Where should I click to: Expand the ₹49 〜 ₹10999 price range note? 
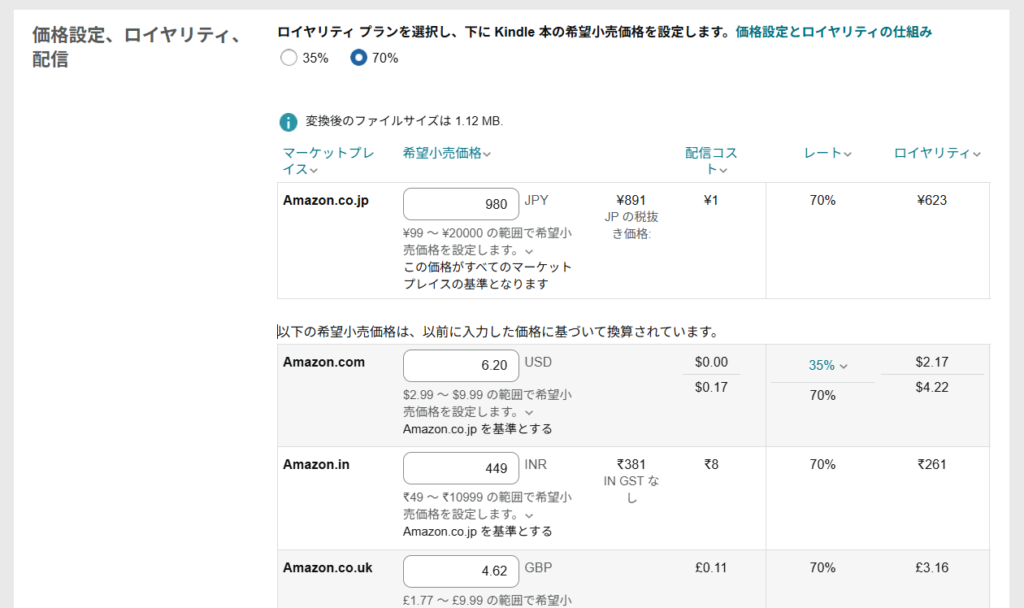[x=528, y=515]
